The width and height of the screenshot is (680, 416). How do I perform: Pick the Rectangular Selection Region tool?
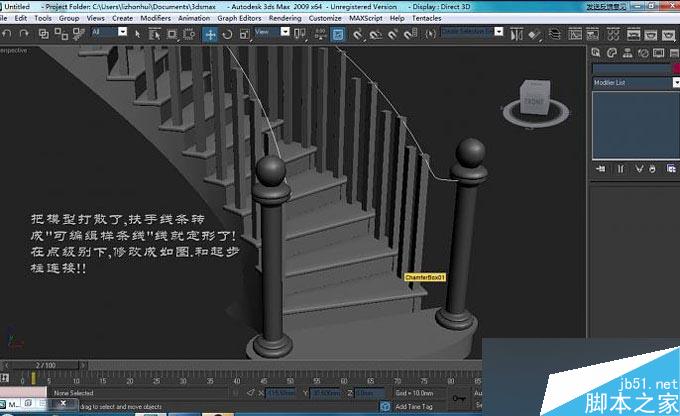coord(172,34)
